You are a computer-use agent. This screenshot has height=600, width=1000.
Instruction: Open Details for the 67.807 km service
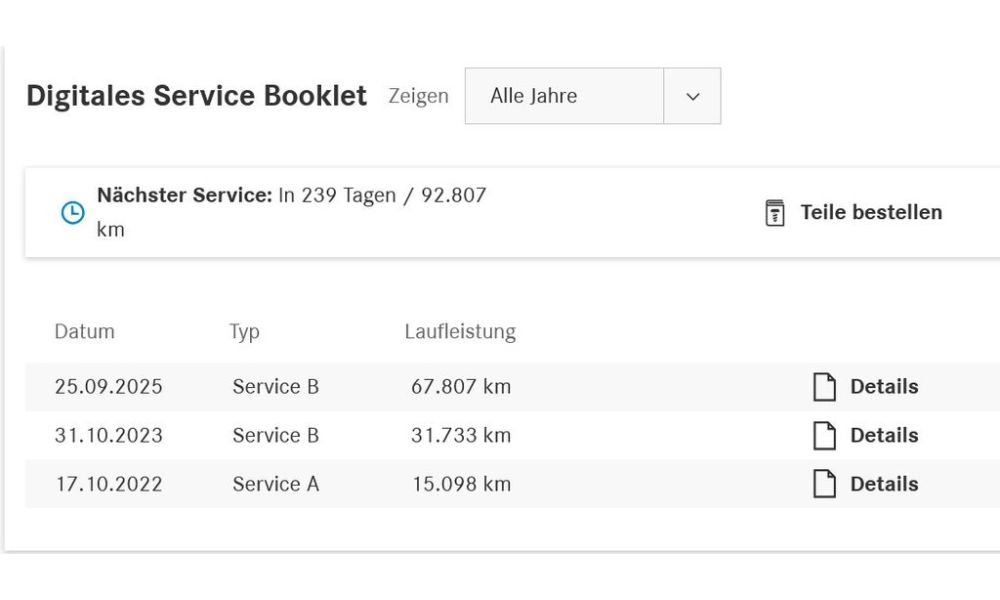pyautogui.click(x=884, y=387)
